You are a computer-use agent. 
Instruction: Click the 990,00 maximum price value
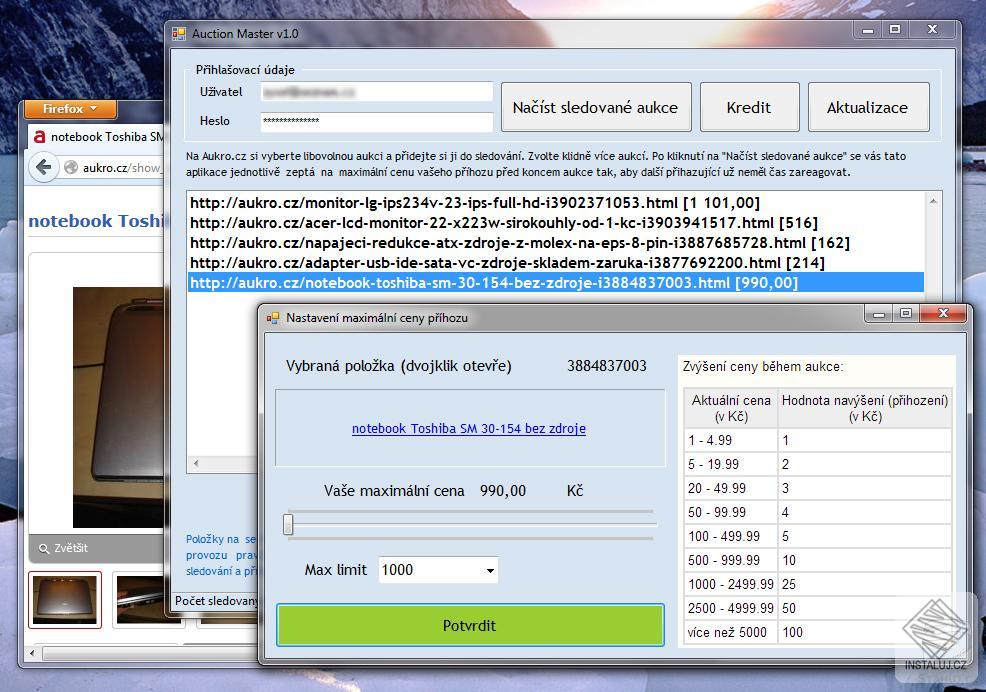pyautogui.click(x=502, y=491)
